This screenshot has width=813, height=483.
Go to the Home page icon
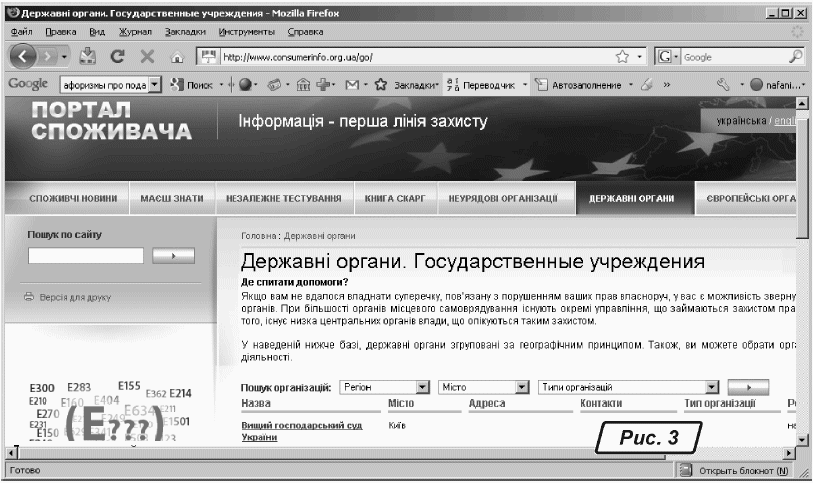[x=177, y=57]
